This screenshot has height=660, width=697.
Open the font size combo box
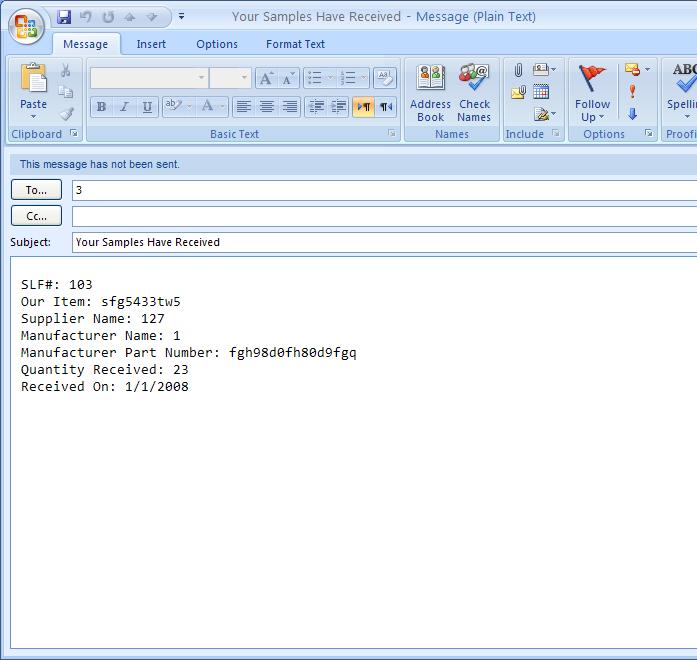tap(230, 78)
